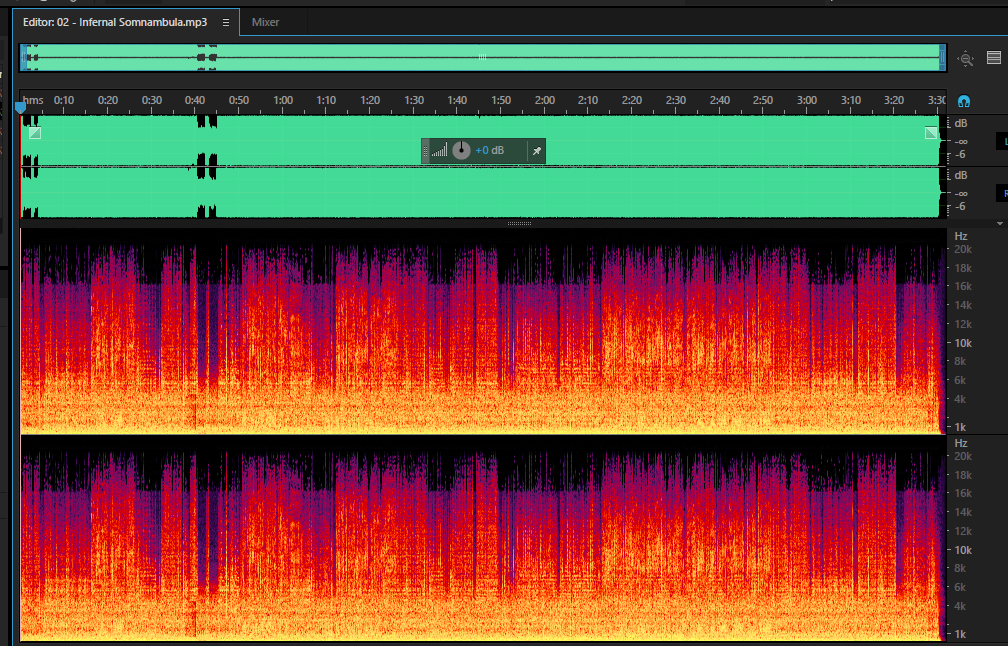This screenshot has height=646, width=1008.
Task: Click the -6 label on left channel dB scale
Action: [960, 155]
